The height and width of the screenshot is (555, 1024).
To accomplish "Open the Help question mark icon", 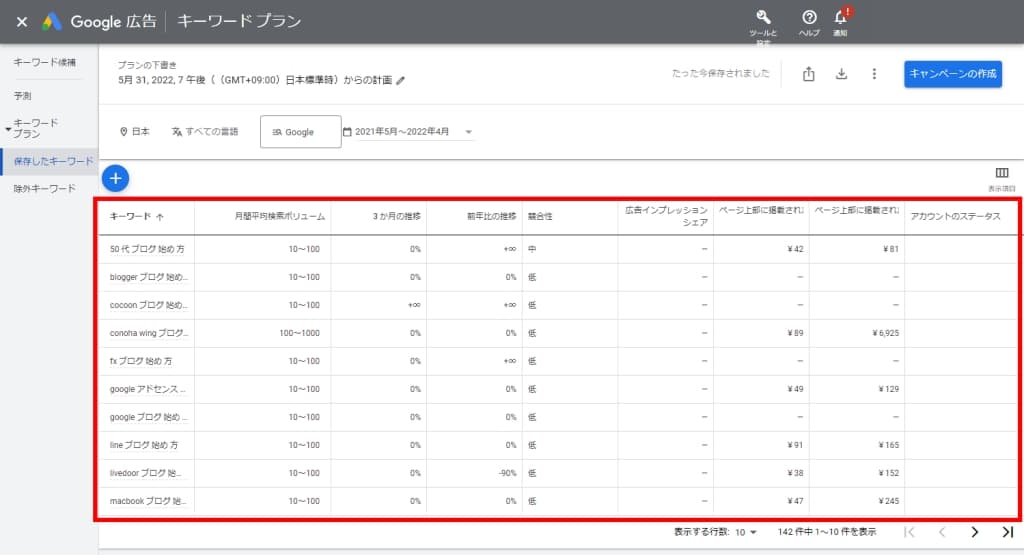I will [x=809, y=18].
